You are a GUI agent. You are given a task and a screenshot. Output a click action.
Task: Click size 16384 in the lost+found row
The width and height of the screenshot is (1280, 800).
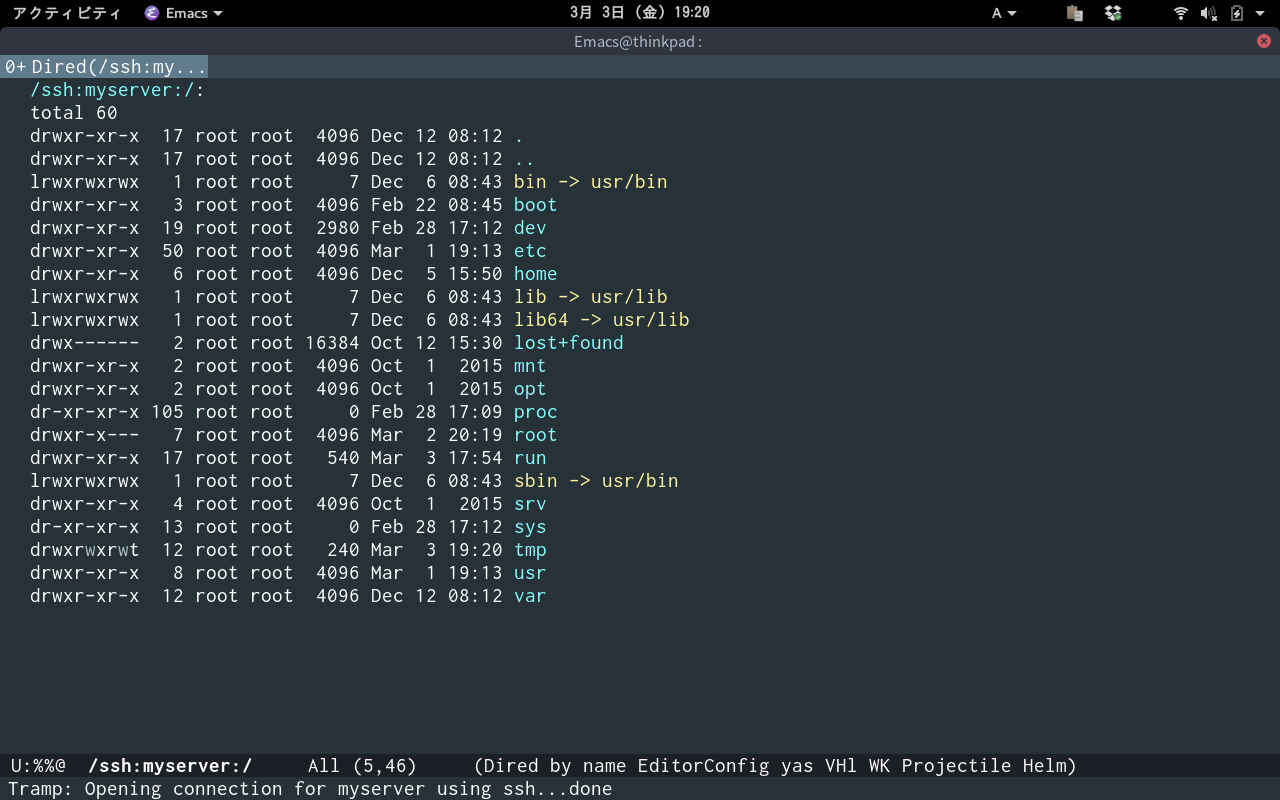coord(332,343)
